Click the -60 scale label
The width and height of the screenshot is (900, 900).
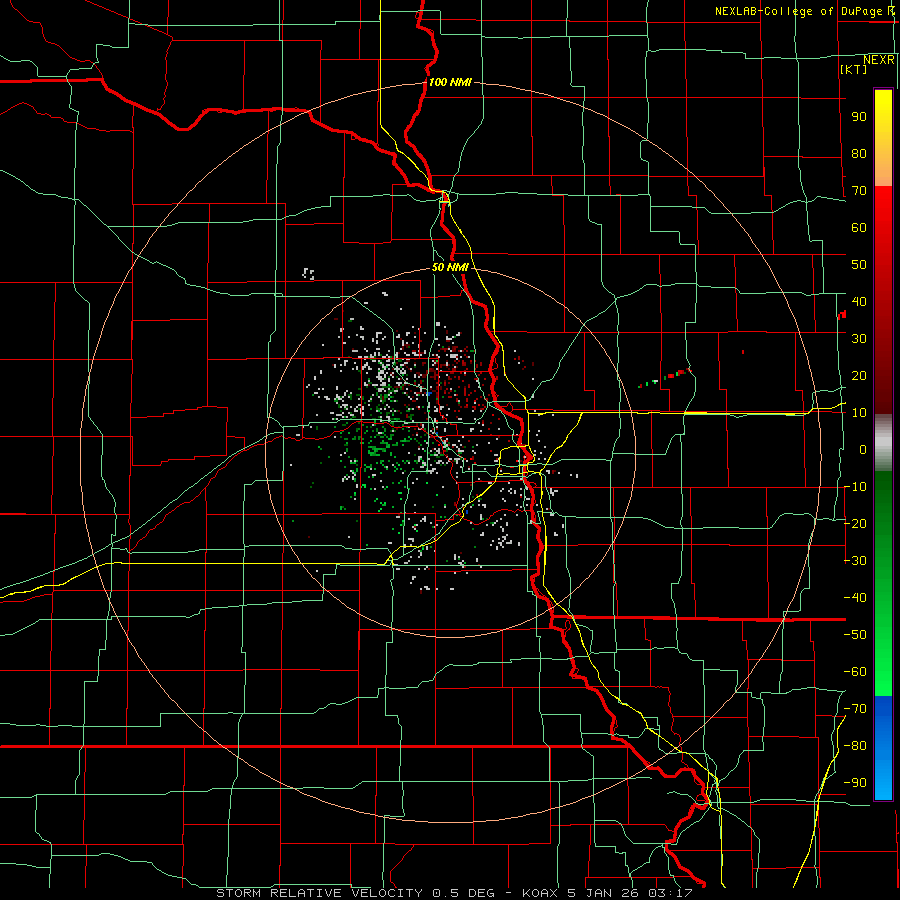pos(855,672)
